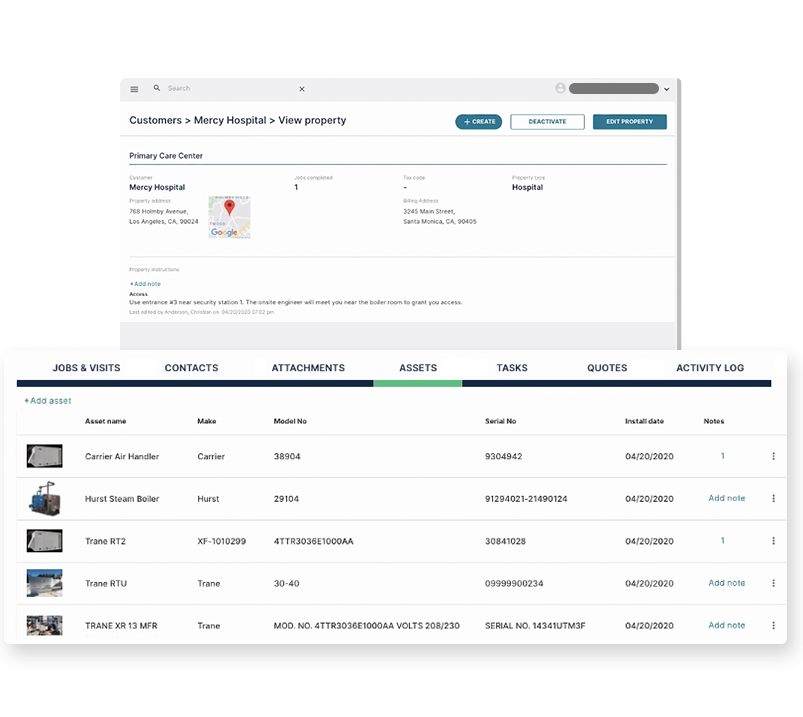The image size is (803, 717).
Task: Open the three-dot menu for Hurst Steam Boiler
Action: 772,498
